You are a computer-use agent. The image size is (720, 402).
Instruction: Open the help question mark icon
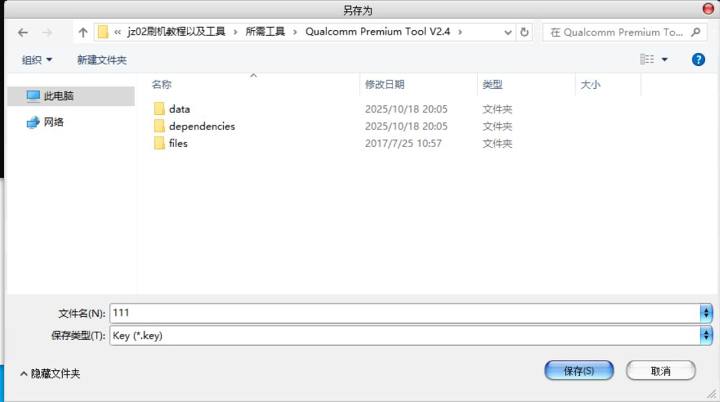[698, 59]
